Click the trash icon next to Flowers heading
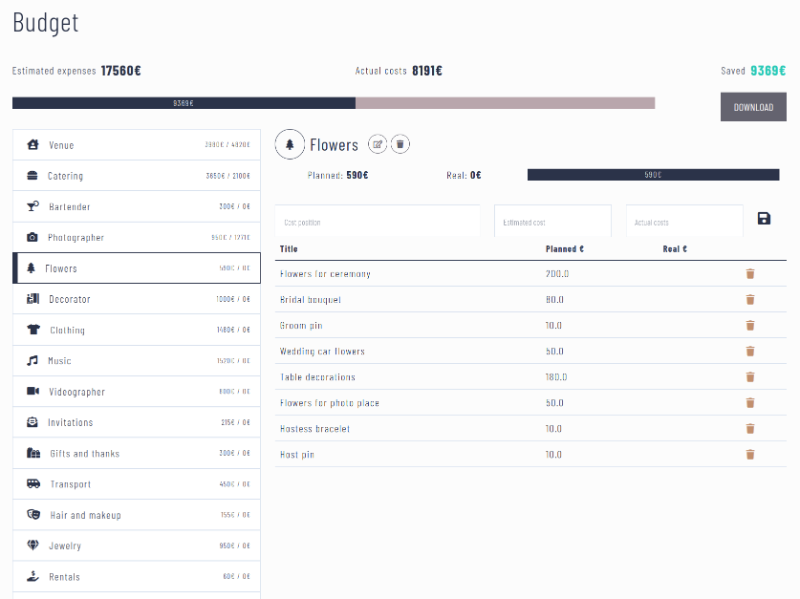Viewport: 800px width, 599px height. point(400,143)
